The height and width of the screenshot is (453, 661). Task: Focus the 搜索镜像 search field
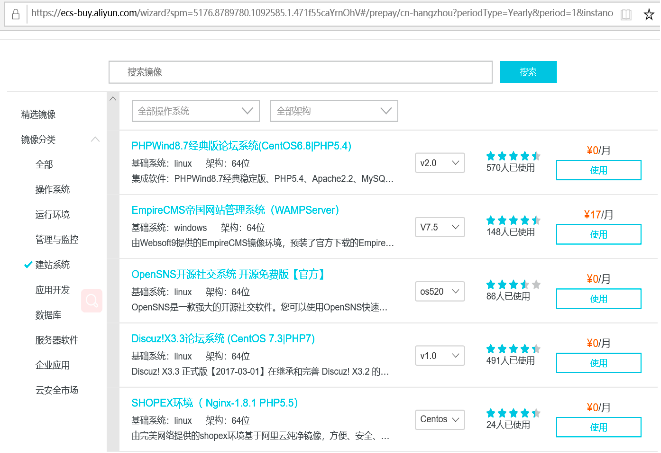[x=301, y=72]
